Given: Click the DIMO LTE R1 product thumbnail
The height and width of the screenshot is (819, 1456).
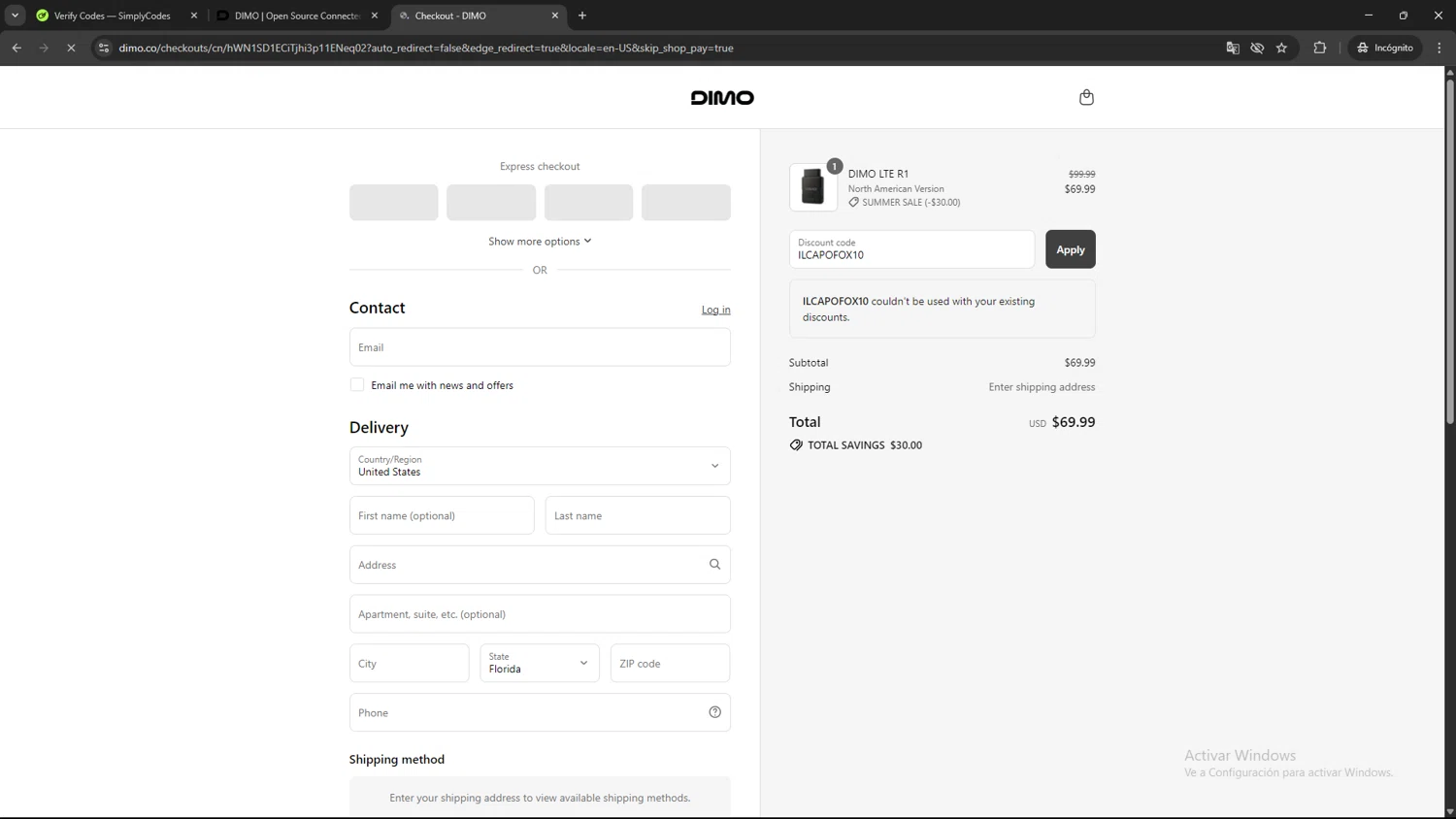Looking at the screenshot, I should (x=813, y=186).
